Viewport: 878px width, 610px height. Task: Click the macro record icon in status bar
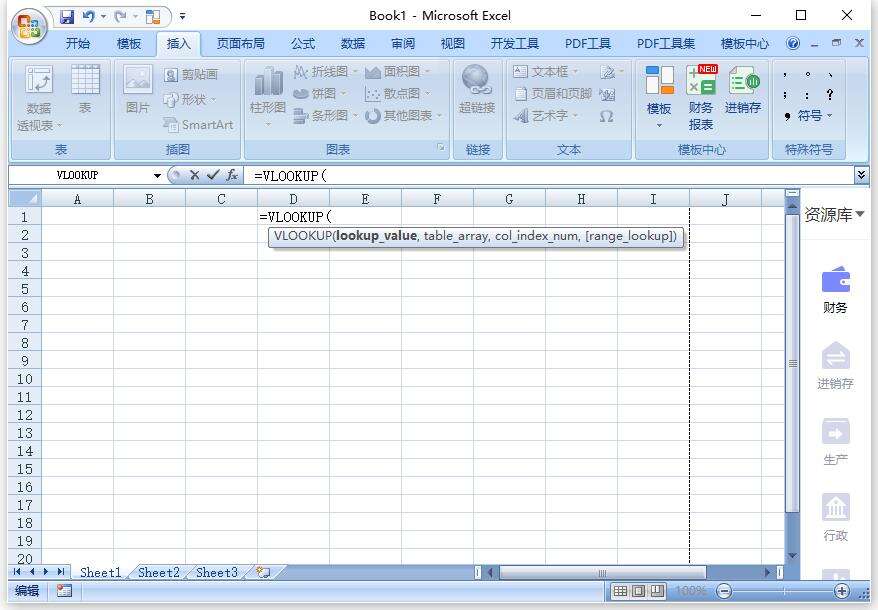click(x=64, y=590)
